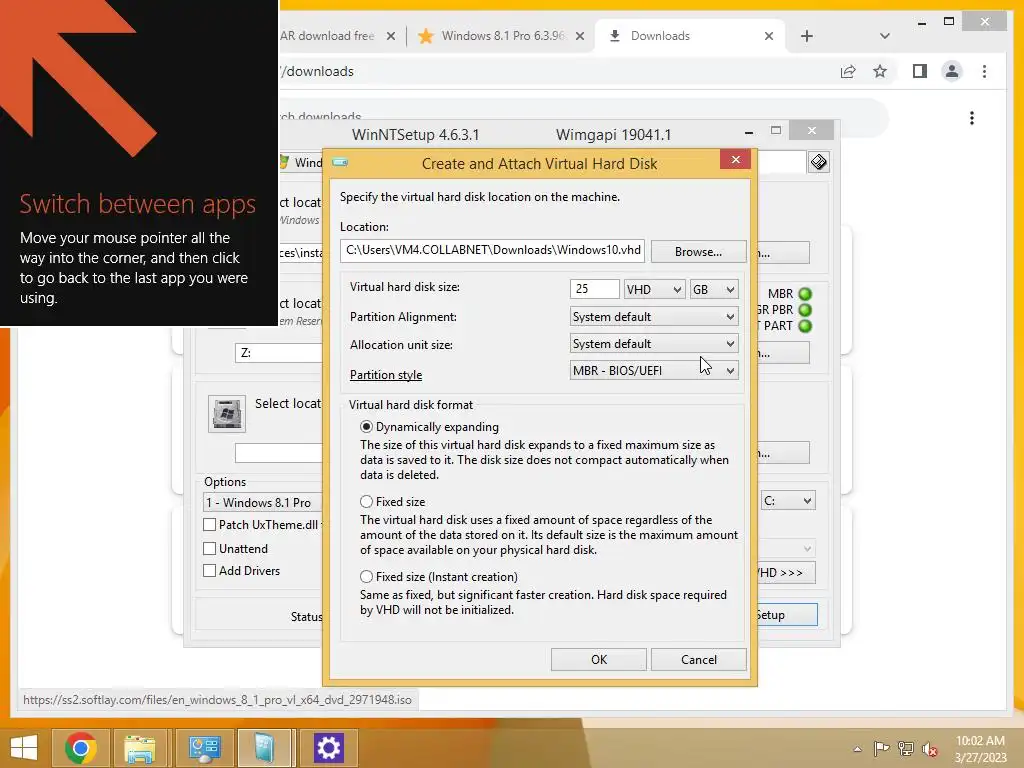The width and height of the screenshot is (1024, 768).
Task: Show hidden tray icons arrow
Action: coord(857,749)
